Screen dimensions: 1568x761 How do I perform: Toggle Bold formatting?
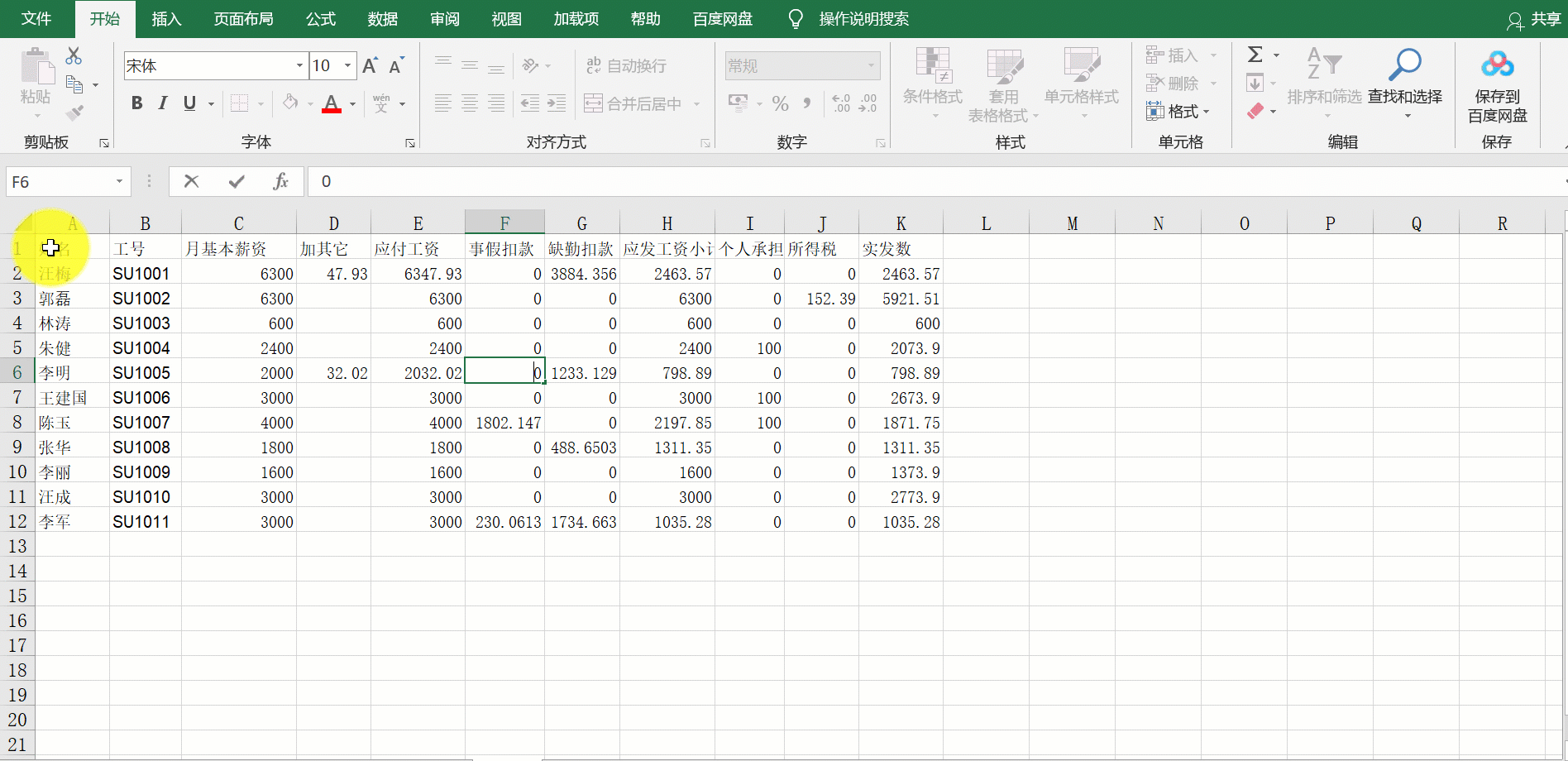(x=136, y=103)
